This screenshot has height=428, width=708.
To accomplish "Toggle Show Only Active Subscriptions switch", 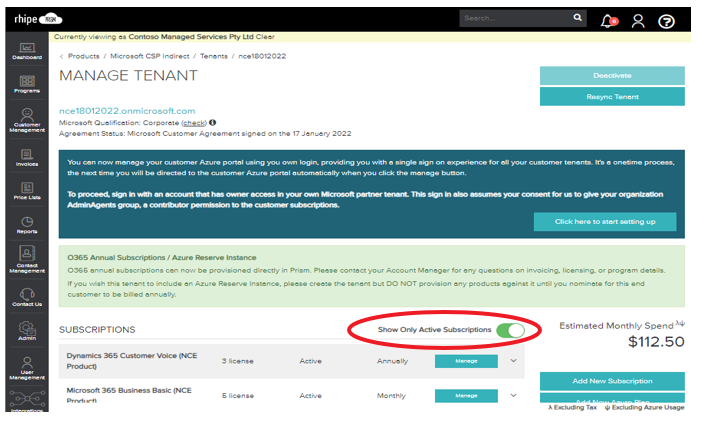I will pos(510,330).
